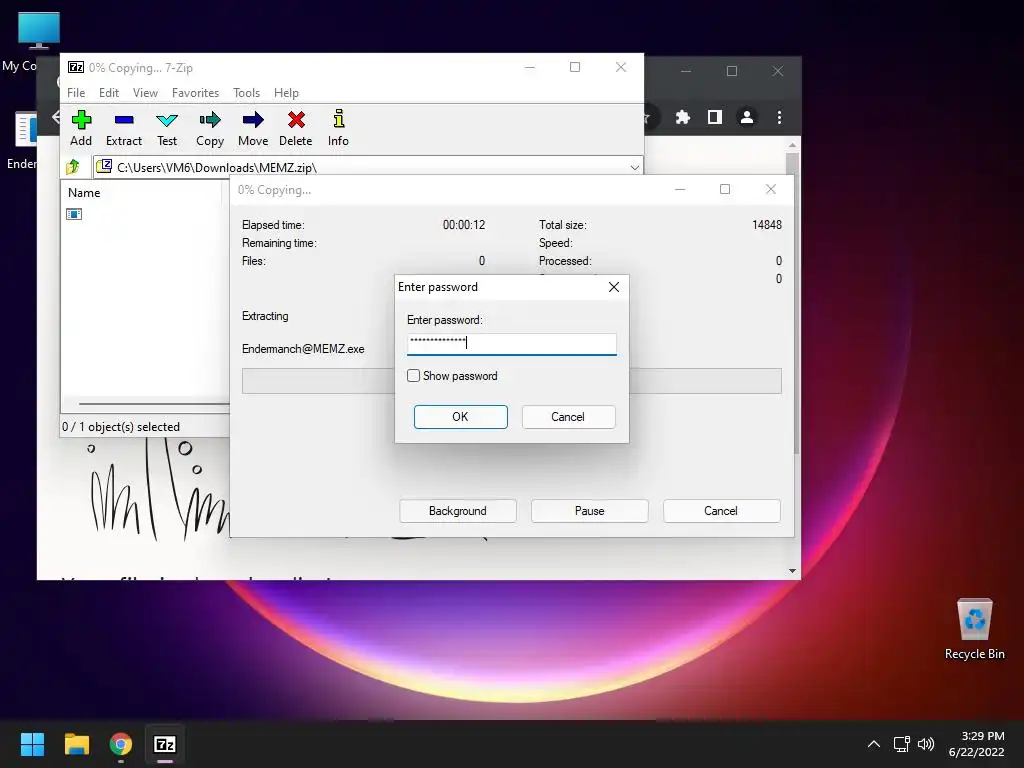Expand the 7-Zip address path dropdown
The width and height of the screenshot is (1024, 768).
click(x=634, y=168)
